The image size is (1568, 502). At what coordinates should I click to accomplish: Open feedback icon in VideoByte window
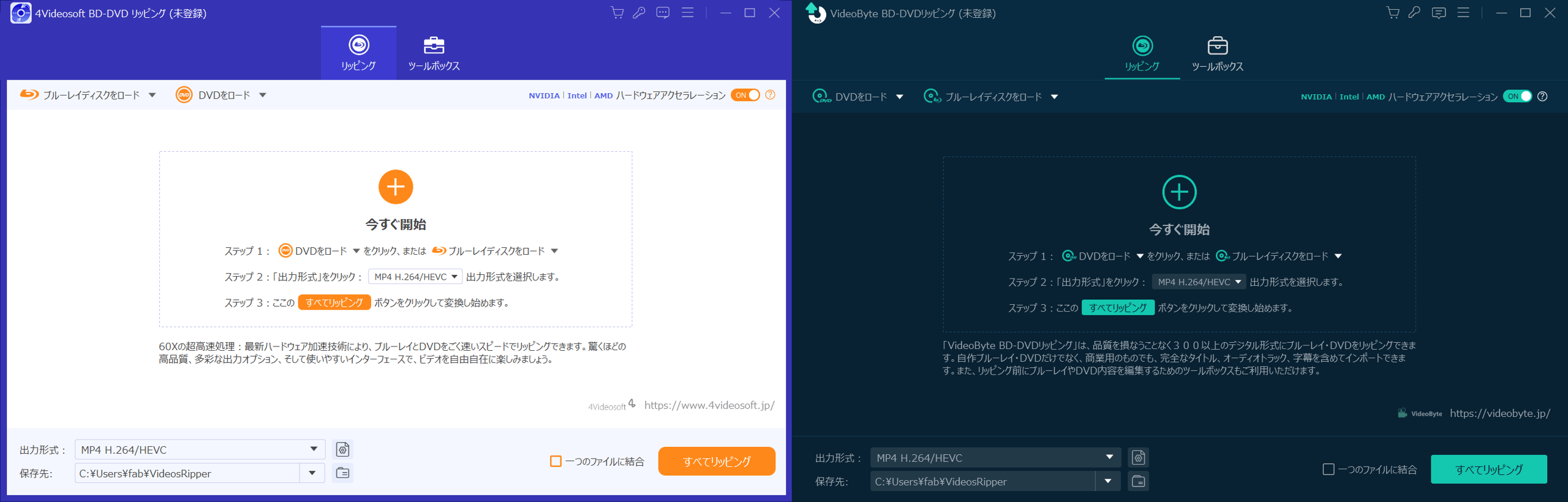(1439, 13)
